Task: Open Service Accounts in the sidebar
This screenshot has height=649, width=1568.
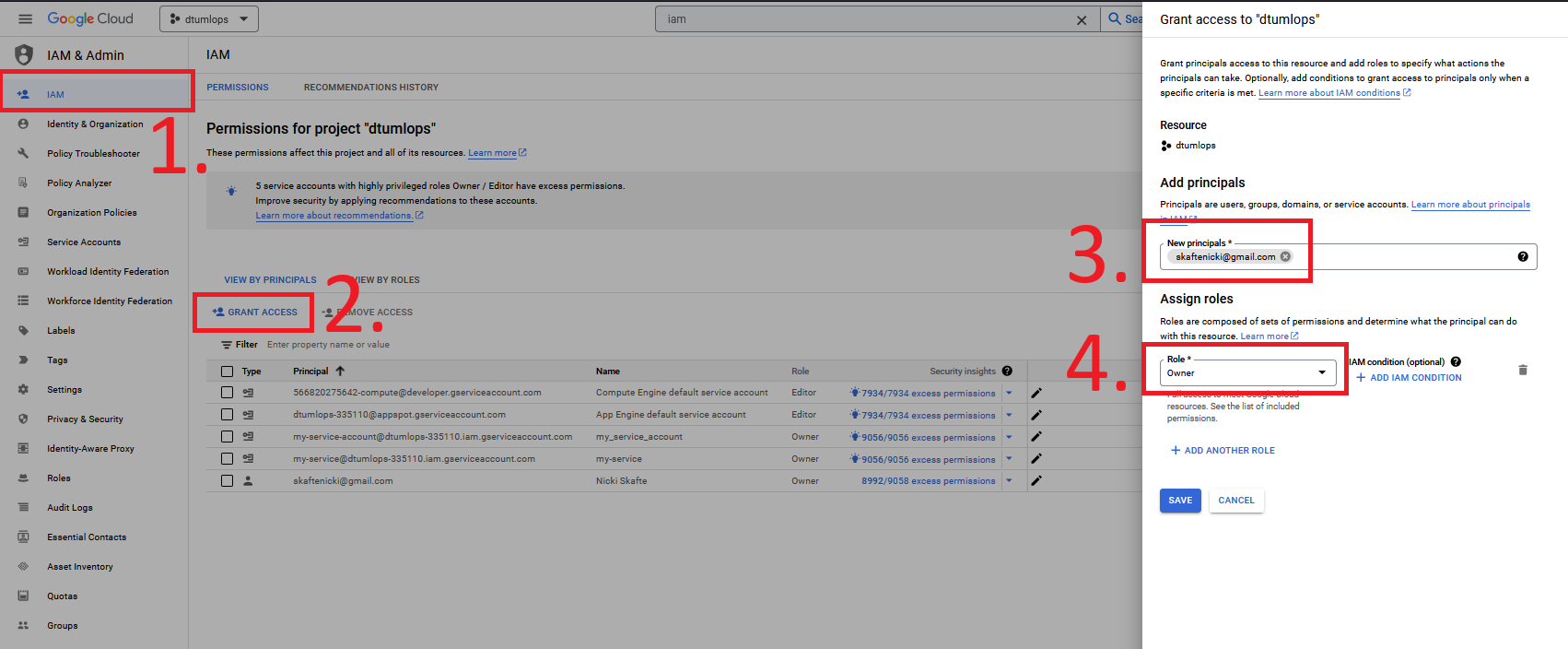Action: (84, 242)
